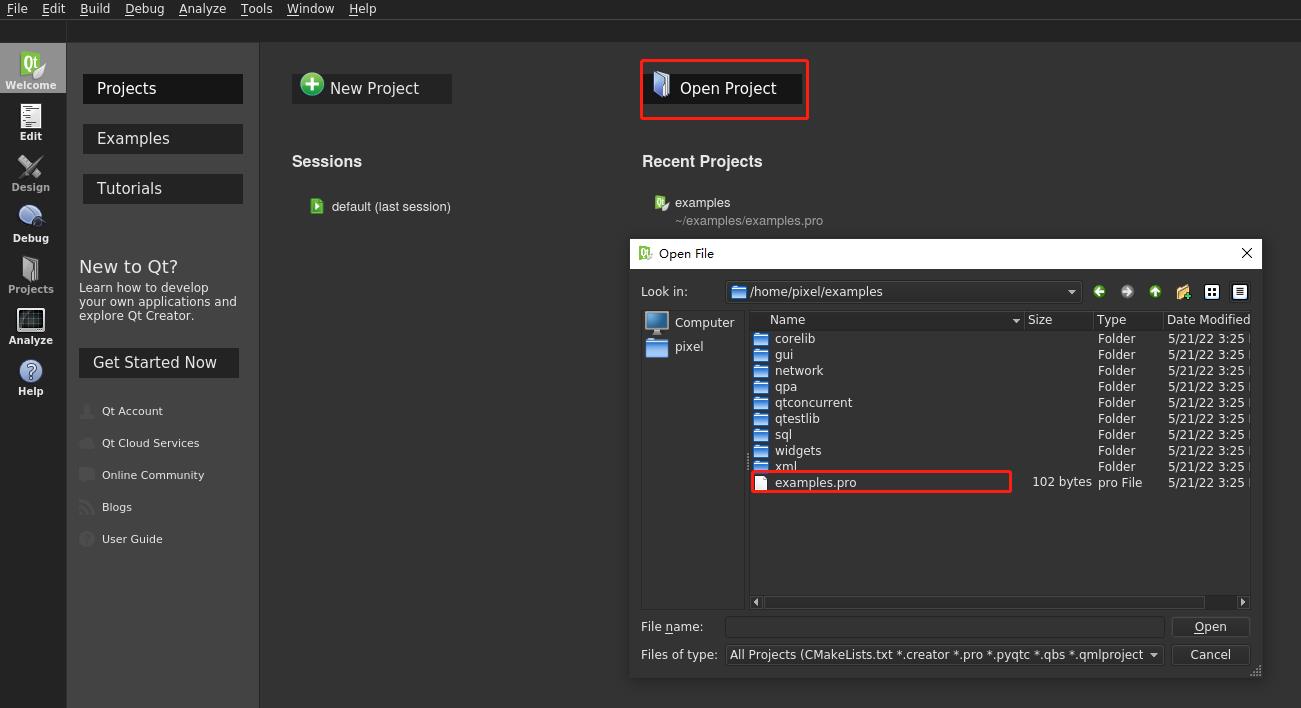Open the Look in path dropdown
This screenshot has width=1301, height=708.
(x=1072, y=292)
